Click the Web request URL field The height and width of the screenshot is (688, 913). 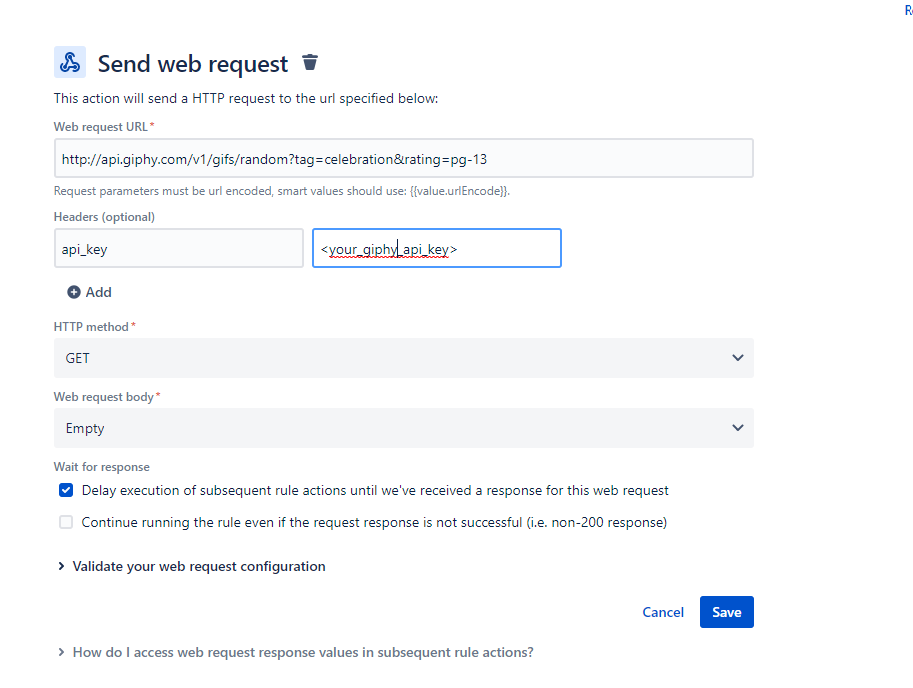403,158
